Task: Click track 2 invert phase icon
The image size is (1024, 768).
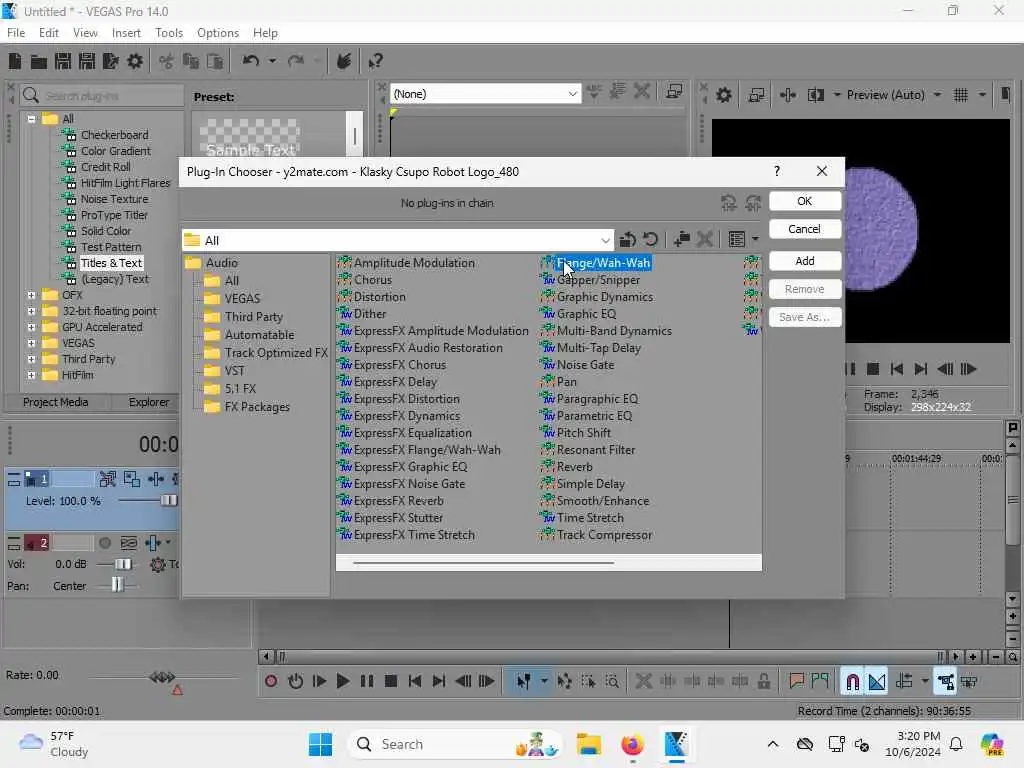Action: coord(129,543)
